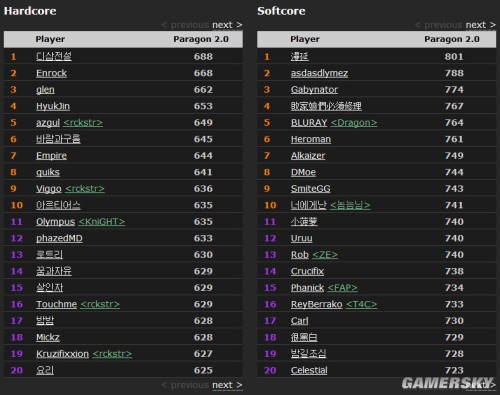Click Player column header in Hardcore table

50,39
